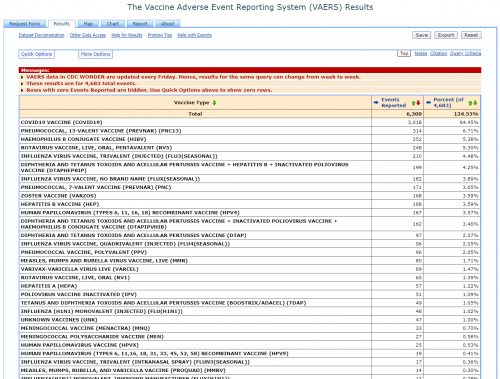Screen dimensions: 500x379
Task: Select INFLUENZA TRIVALENT (INJECTED) (FLU3) row
Action: tap(250, 156)
